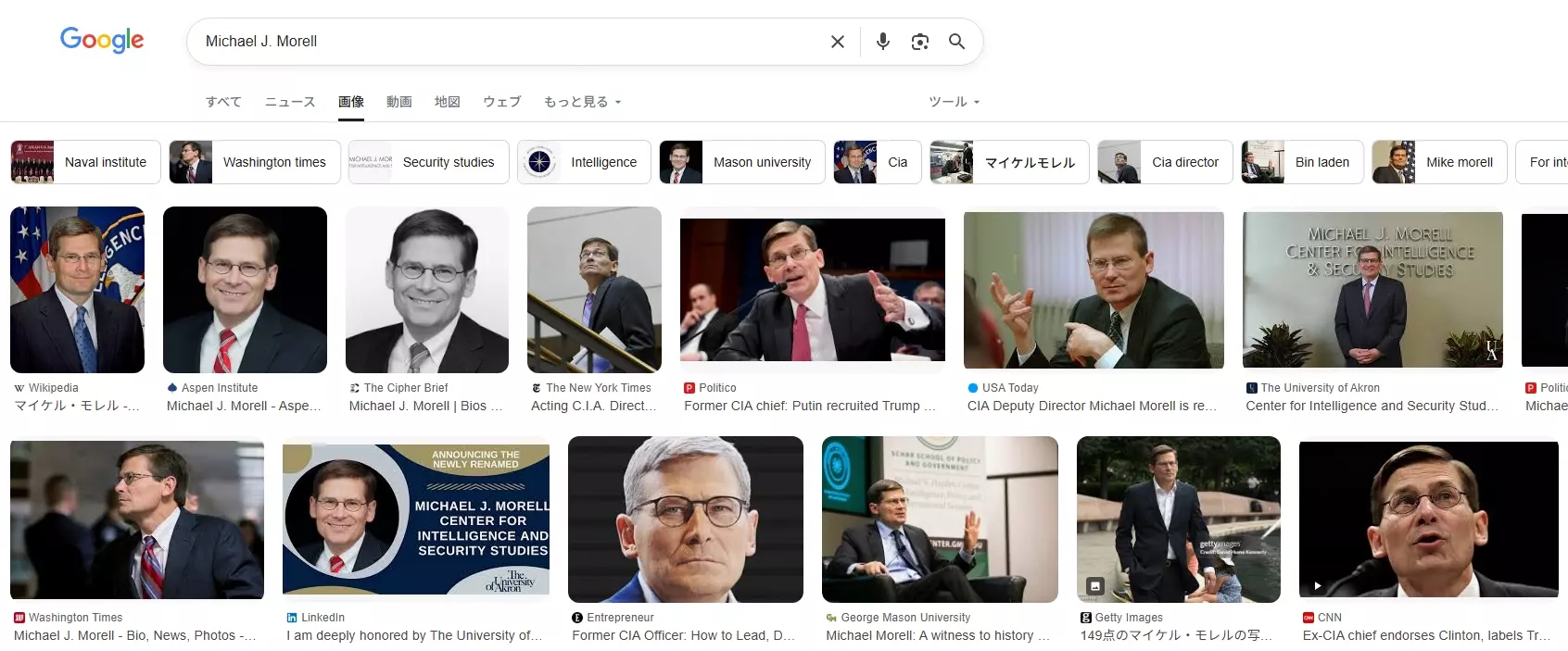Click the Google logo
1568x651 pixels.
(102, 40)
